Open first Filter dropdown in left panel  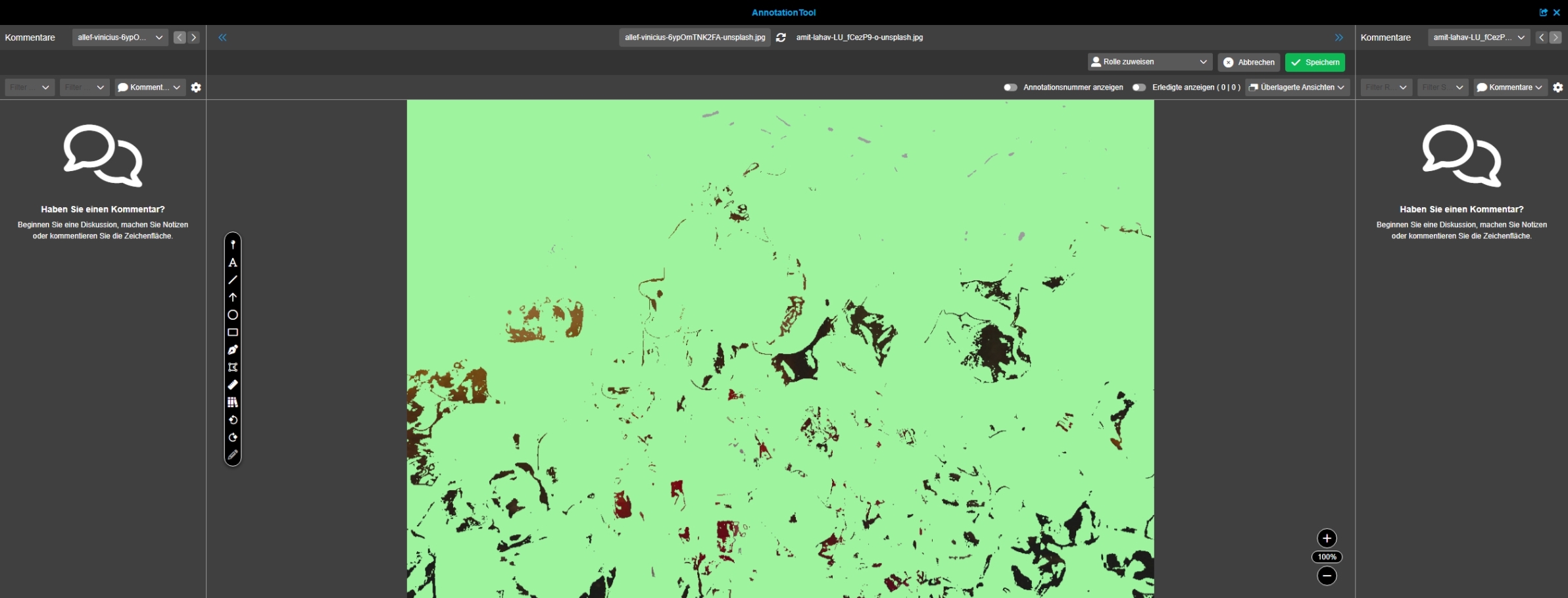30,87
